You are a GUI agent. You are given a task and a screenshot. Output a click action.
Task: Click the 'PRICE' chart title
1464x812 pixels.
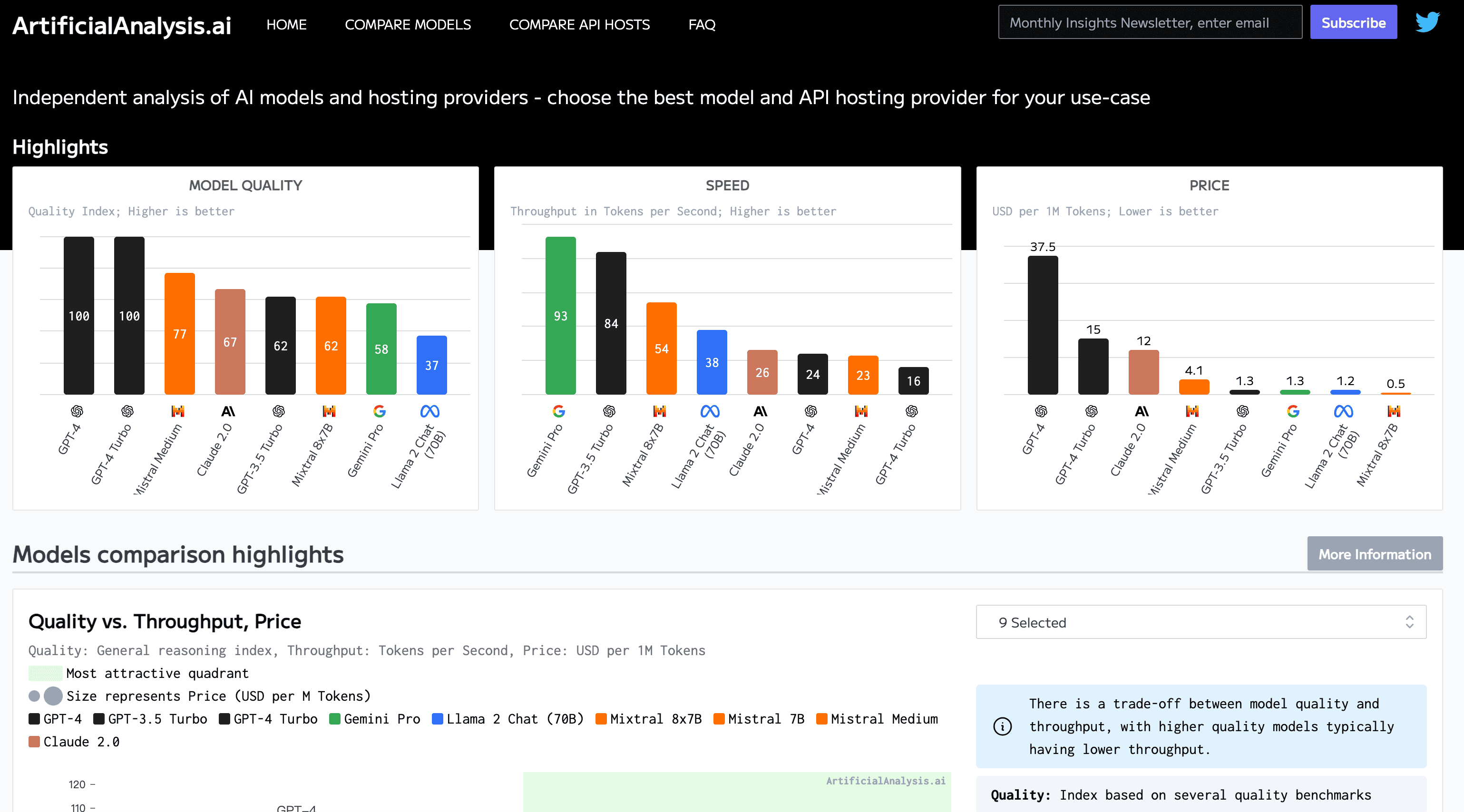1210,185
